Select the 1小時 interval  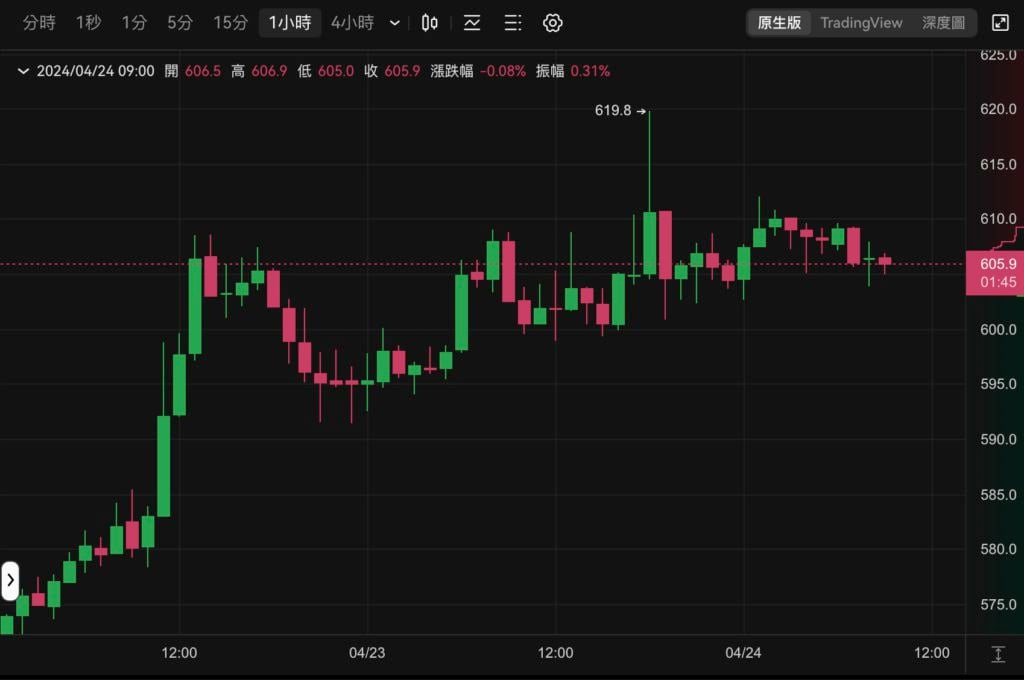[290, 23]
